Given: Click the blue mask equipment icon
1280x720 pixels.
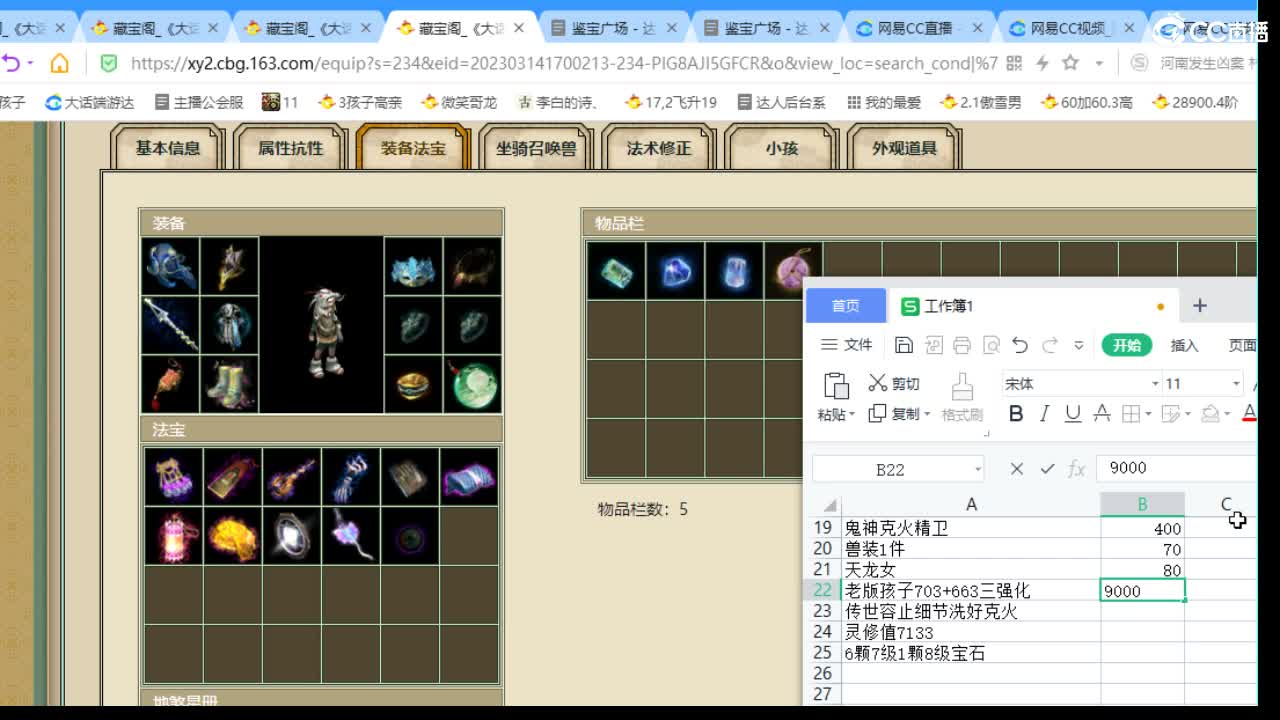Looking at the screenshot, I should [x=413, y=266].
